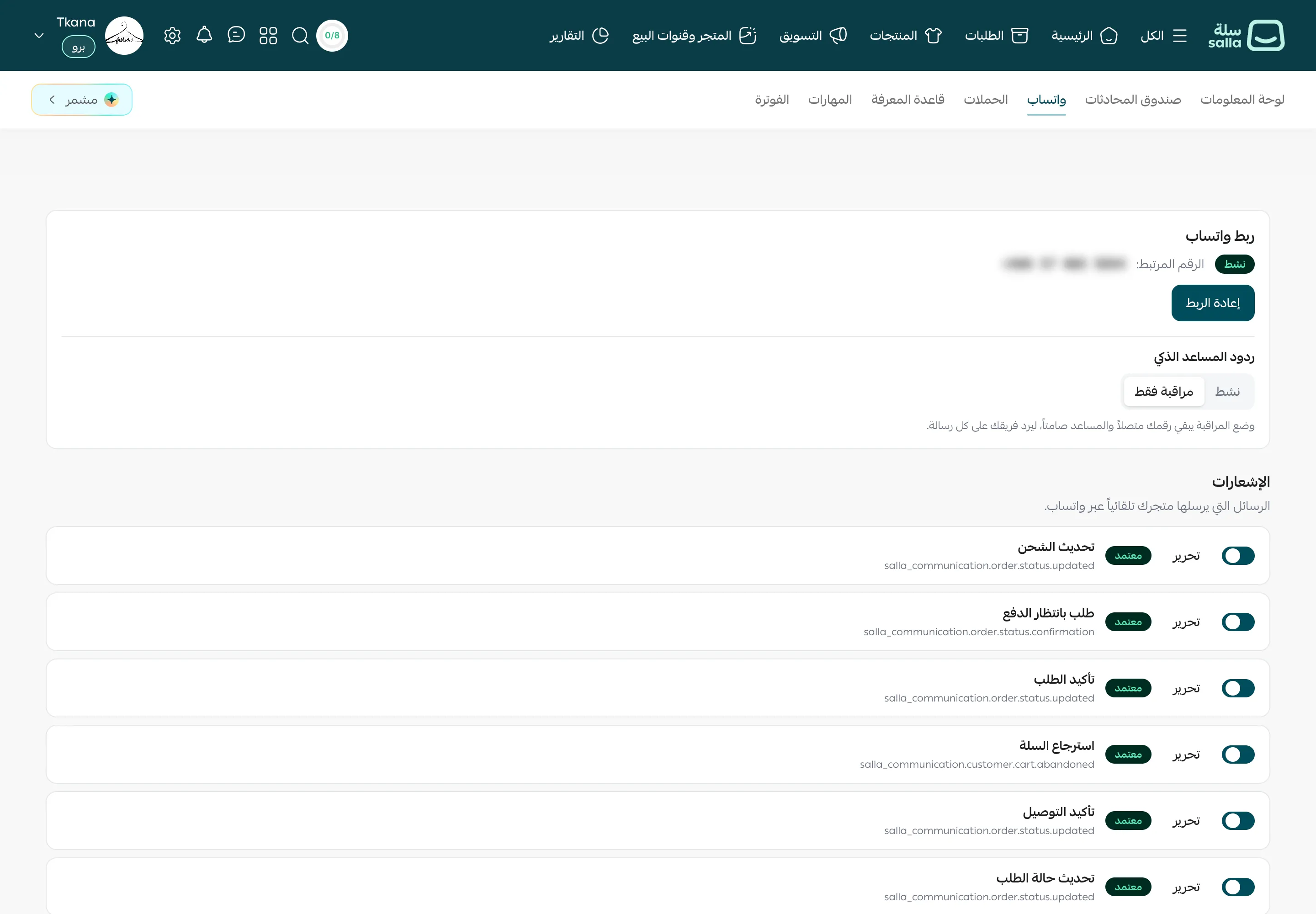1316x914 pixels.
Task: Open the apps grid icon
Action: [x=268, y=36]
